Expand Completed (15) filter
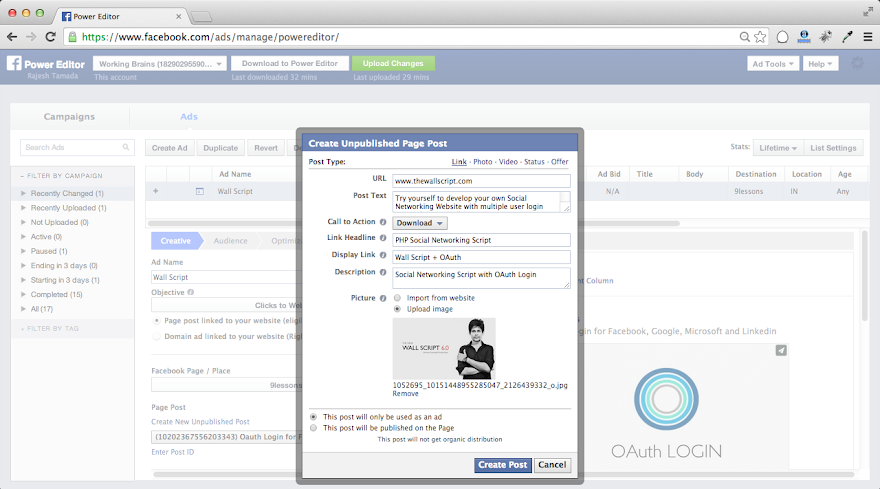Viewport: 880px width, 489px height. pos(24,294)
